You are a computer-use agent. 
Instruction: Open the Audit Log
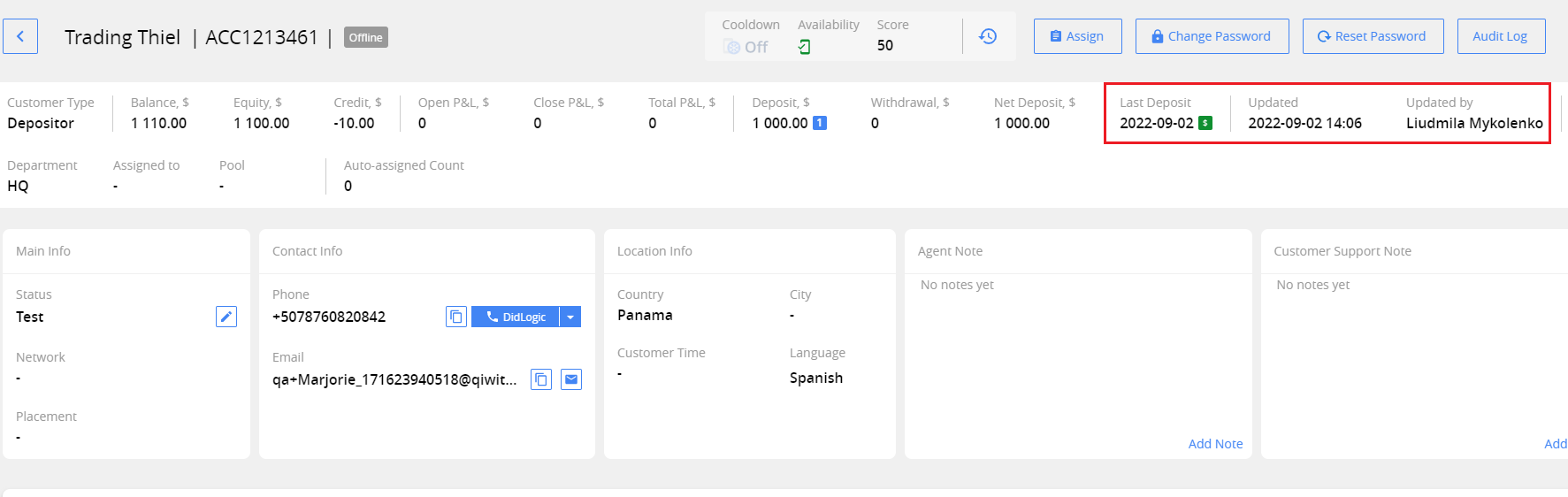pos(1501,36)
